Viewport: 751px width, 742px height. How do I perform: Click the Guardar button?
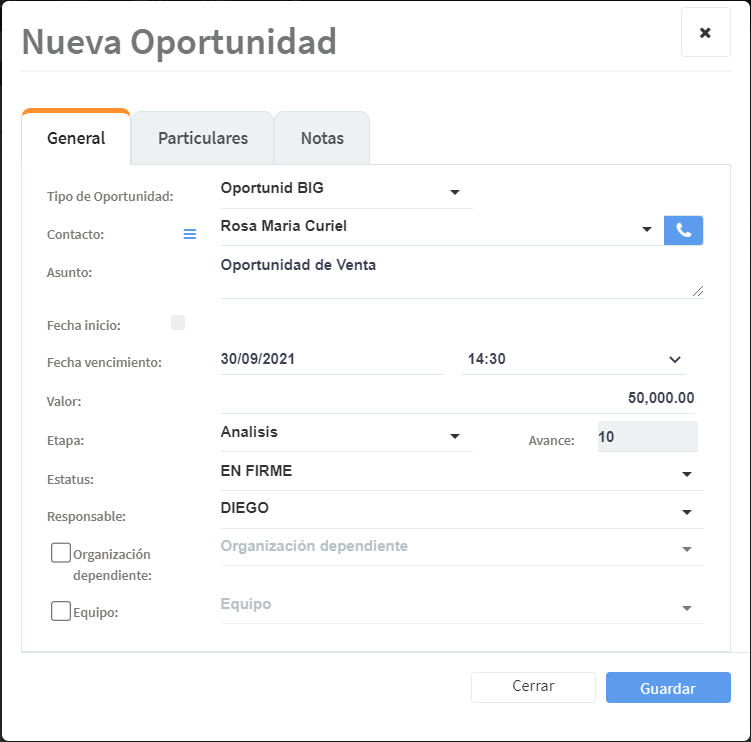pos(668,688)
